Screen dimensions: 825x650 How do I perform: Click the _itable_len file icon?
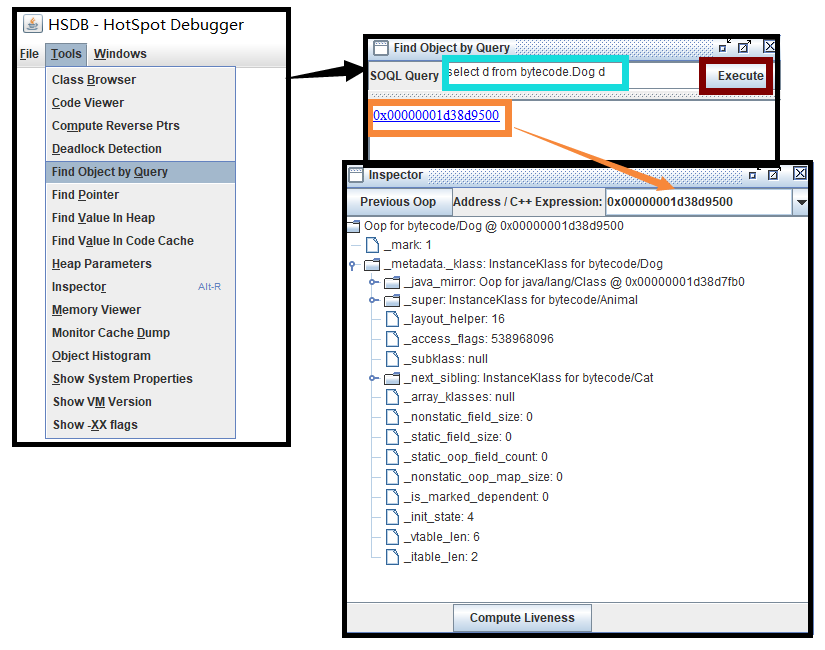(x=393, y=557)
